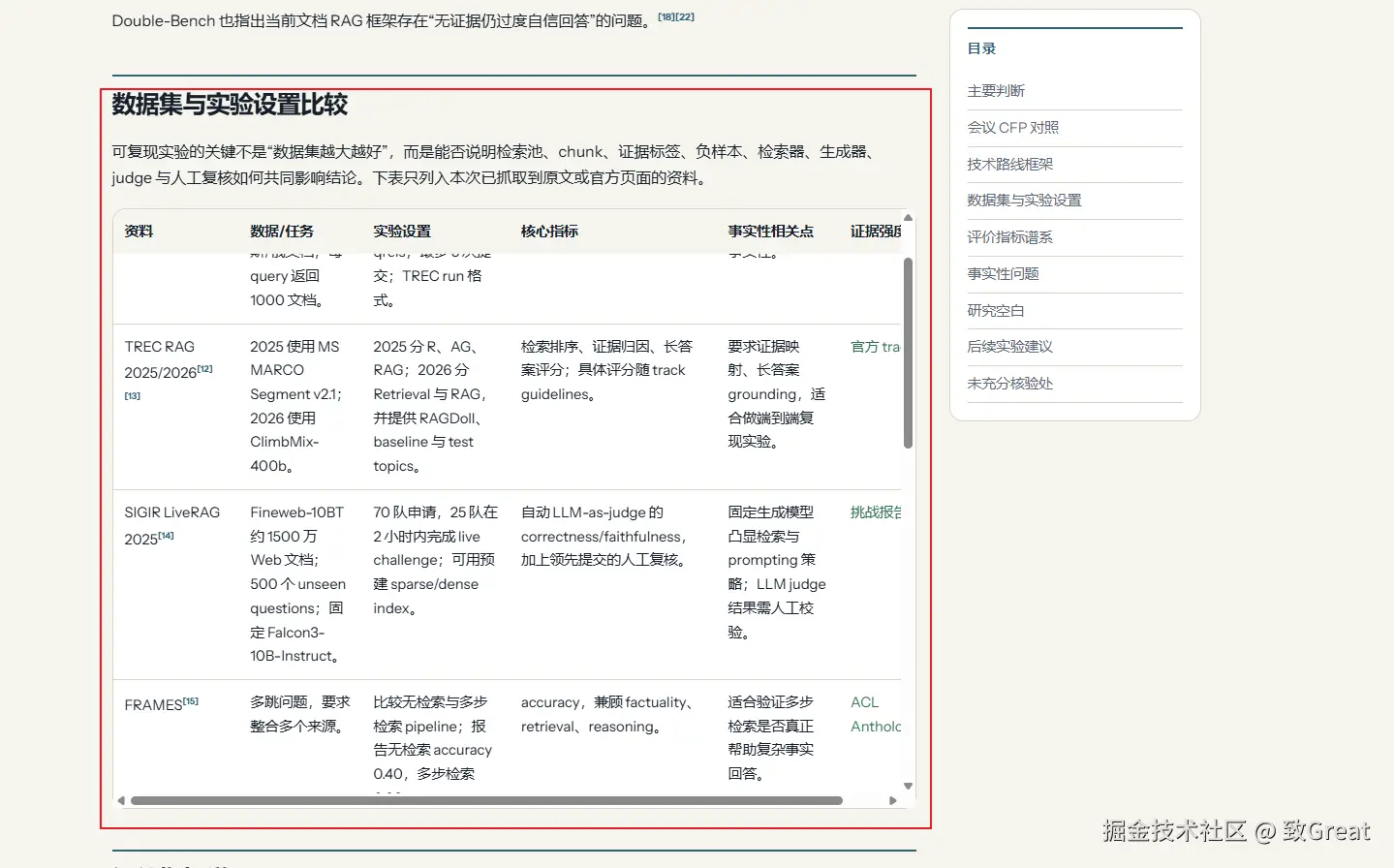Click the cell starting '多跳问题，要求'

coord(299,737)
